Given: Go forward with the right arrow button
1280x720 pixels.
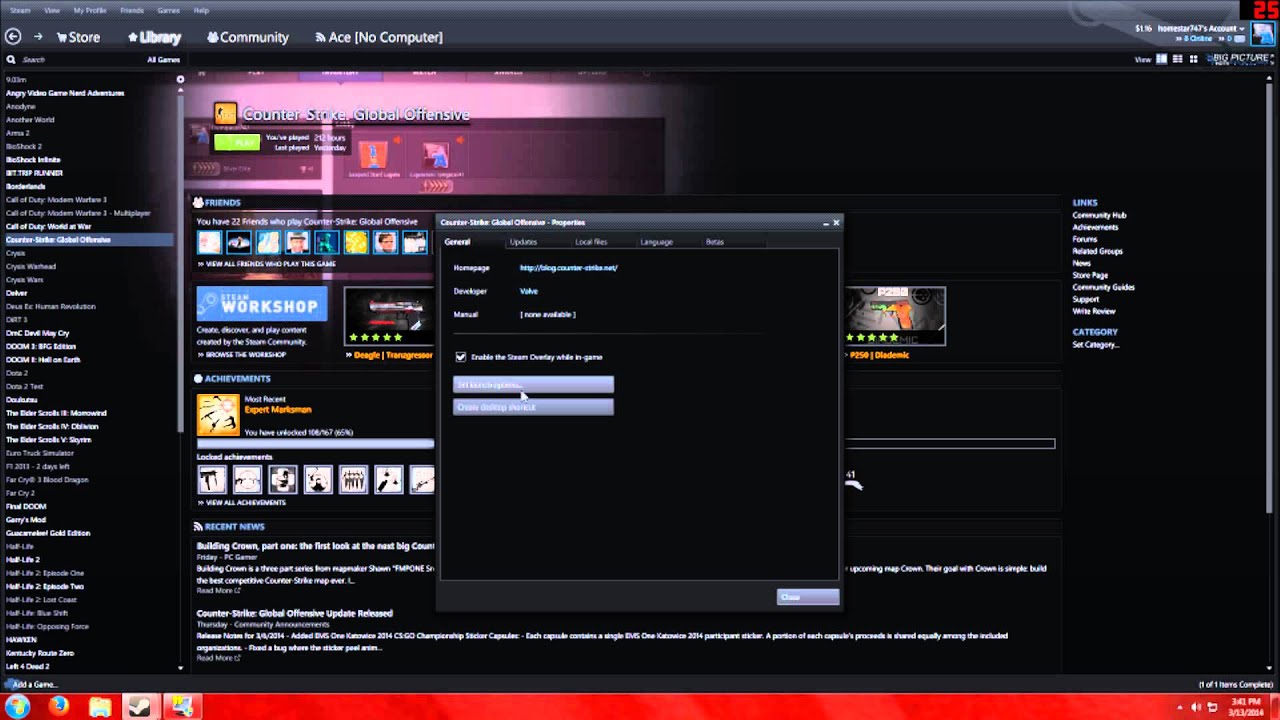Looking at the screenshot, I should pyautogui.click(x=38, y=37).
